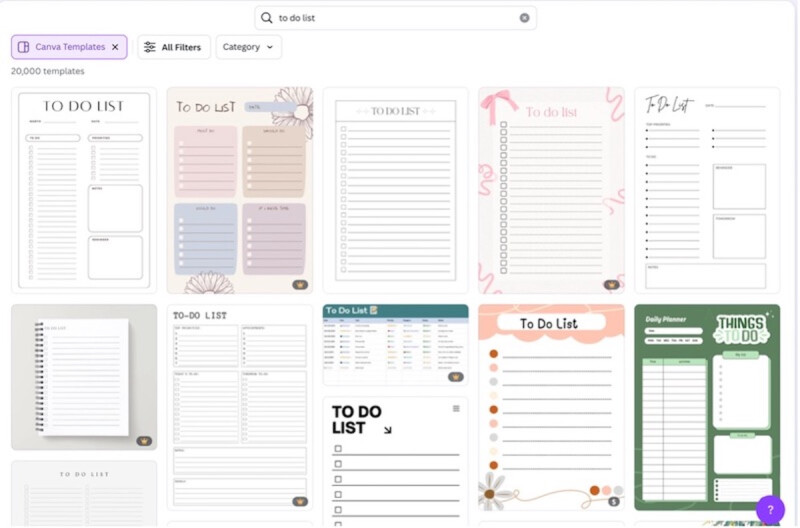800x528 pixels.
Task: Expand the Category dropdown
Action: click(x=248, y=47)
